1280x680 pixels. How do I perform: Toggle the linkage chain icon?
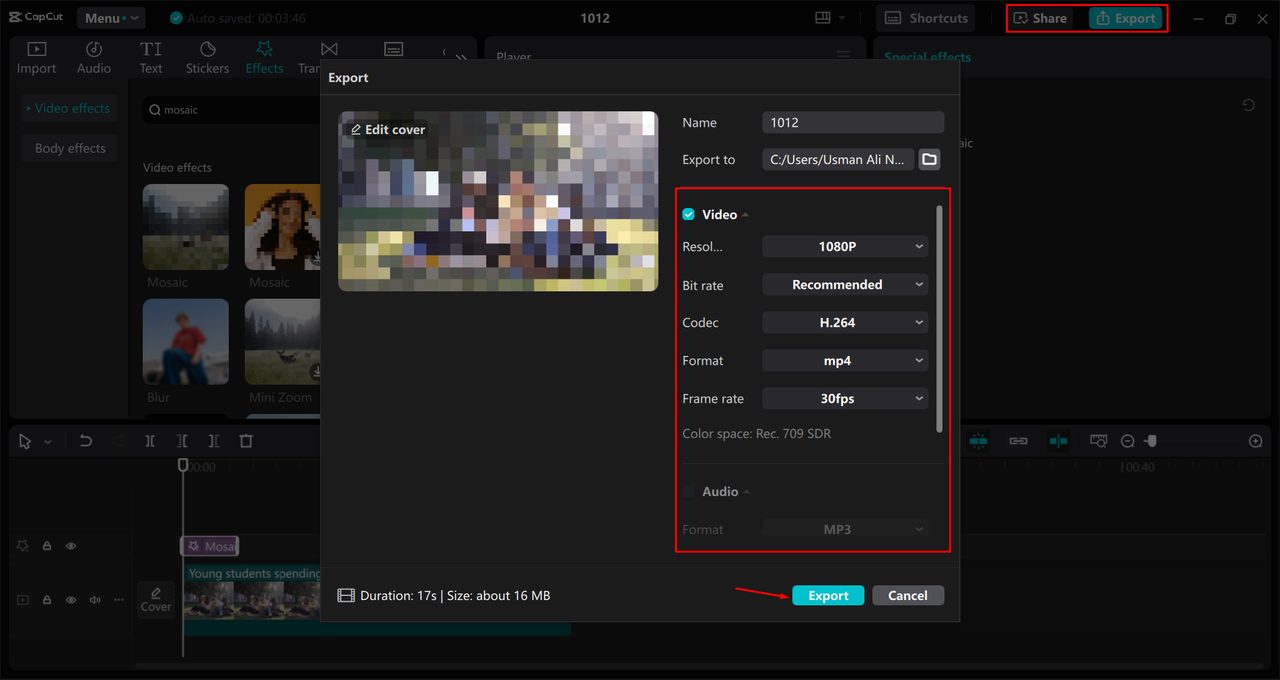click(x=1018, y=441)
